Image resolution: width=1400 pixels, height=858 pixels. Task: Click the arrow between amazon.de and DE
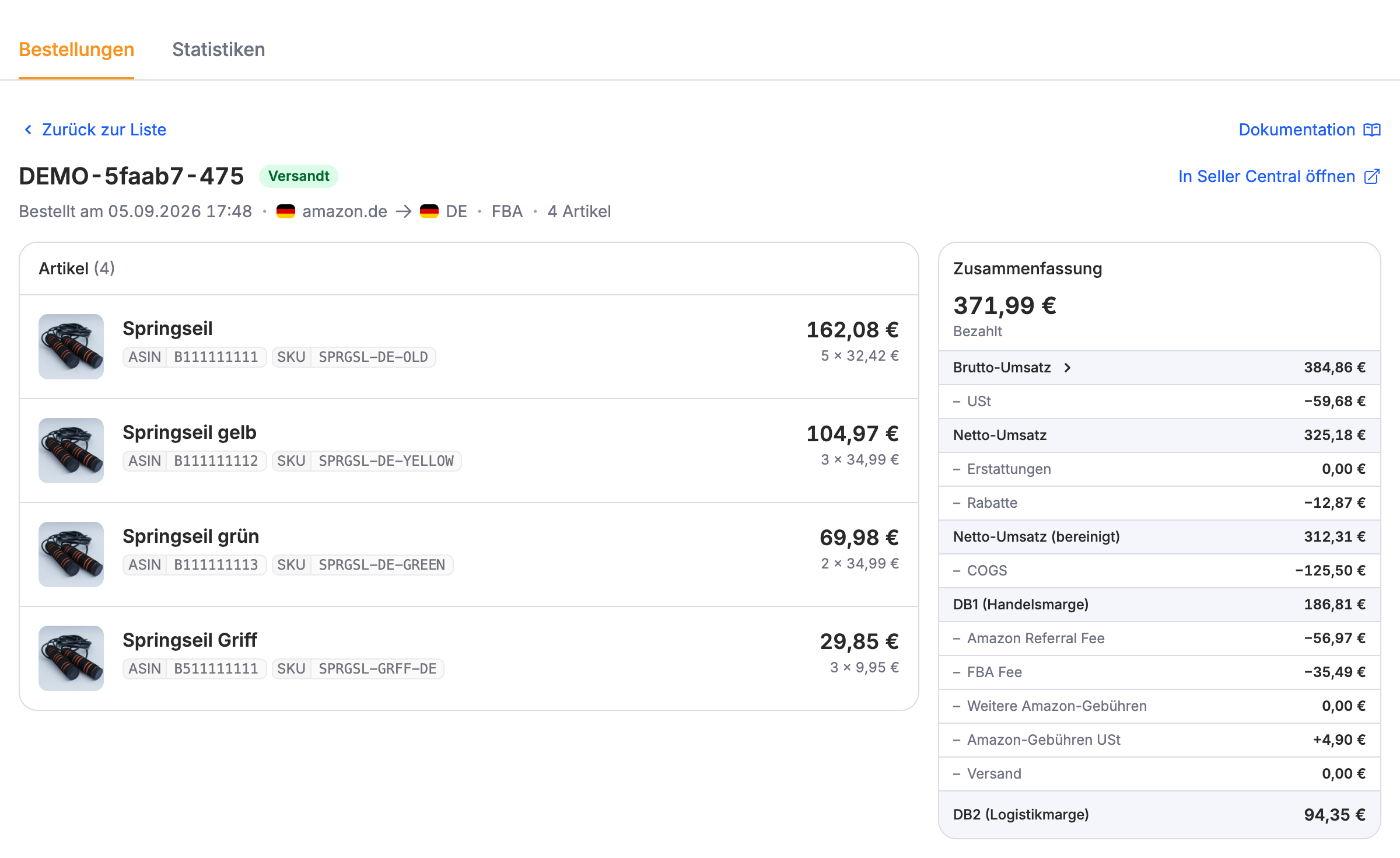tap(404, 211)
